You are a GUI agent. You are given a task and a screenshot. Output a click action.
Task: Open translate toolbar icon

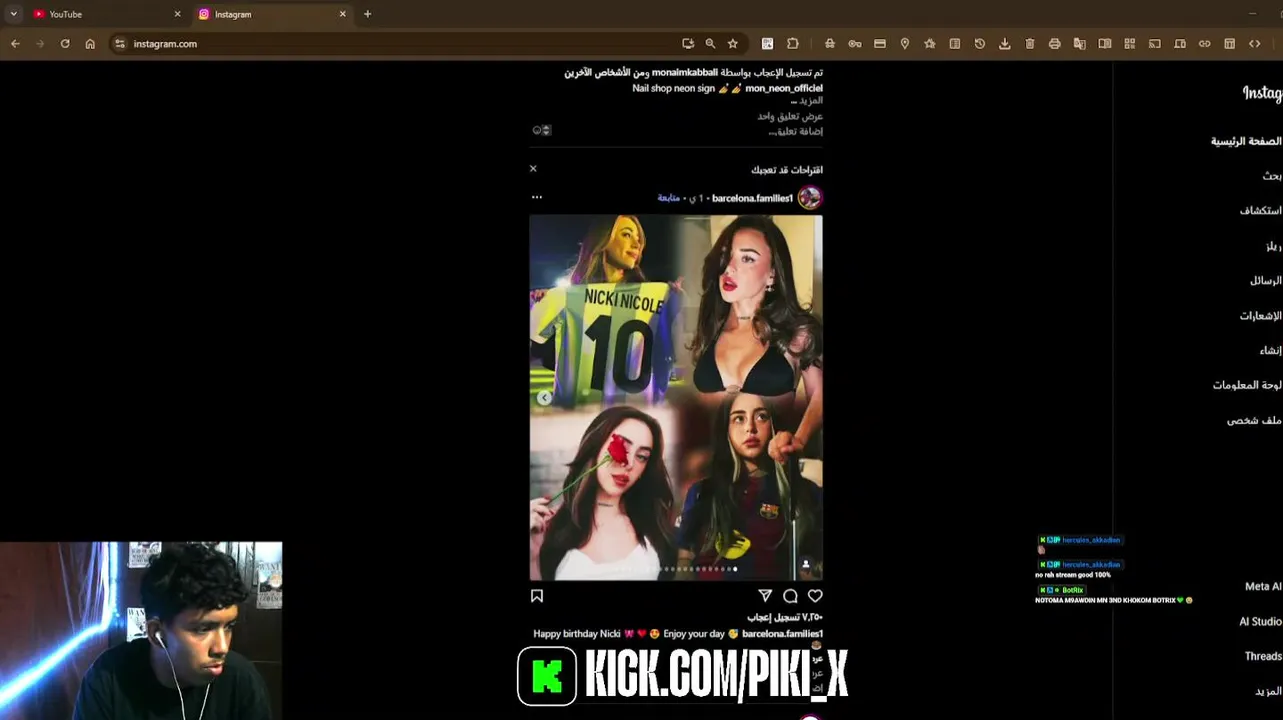coord(1080,44)
